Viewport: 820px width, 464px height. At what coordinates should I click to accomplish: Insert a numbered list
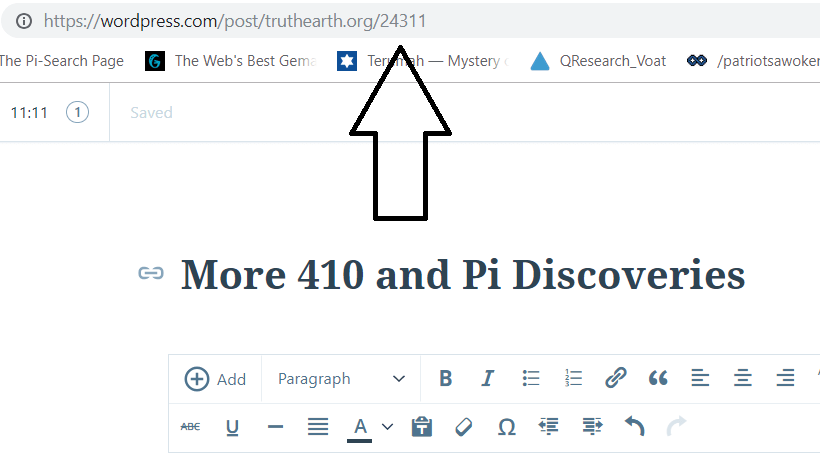(x=573, y=379)
